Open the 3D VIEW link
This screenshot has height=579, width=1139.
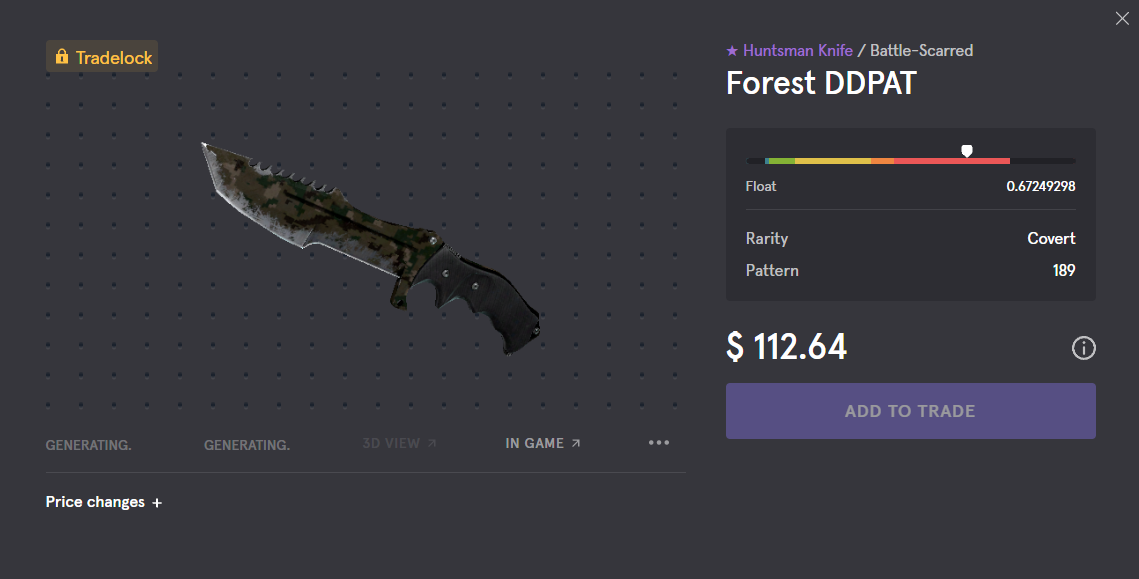400,443
